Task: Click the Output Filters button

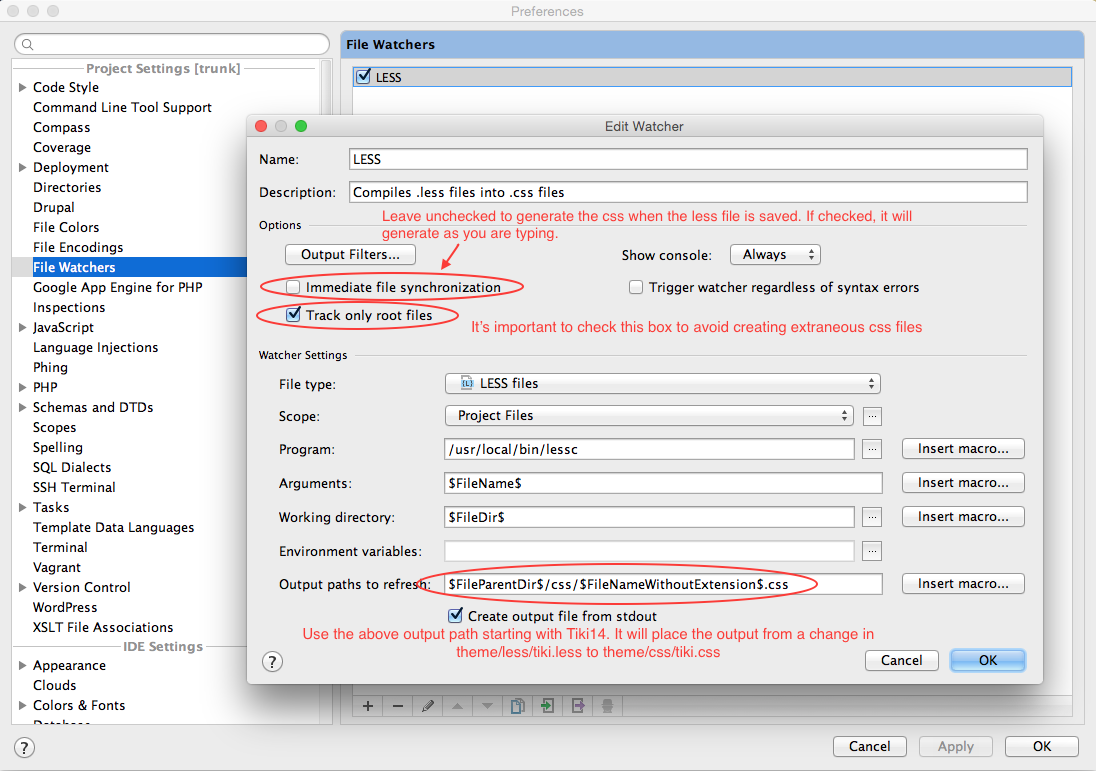Action: click(350, 254)
